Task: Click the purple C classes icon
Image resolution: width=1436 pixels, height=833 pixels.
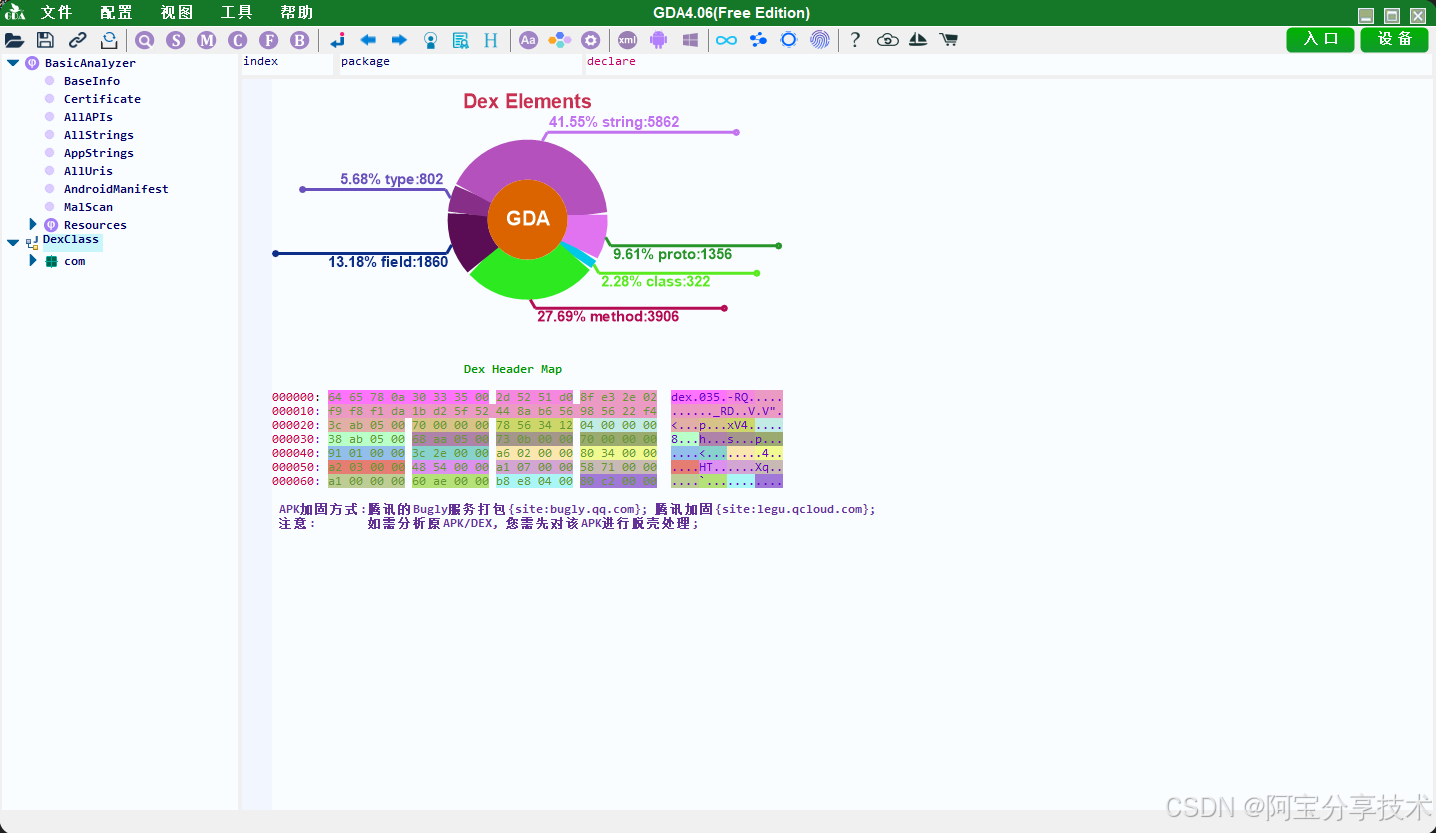Action: tap(237, 40)
